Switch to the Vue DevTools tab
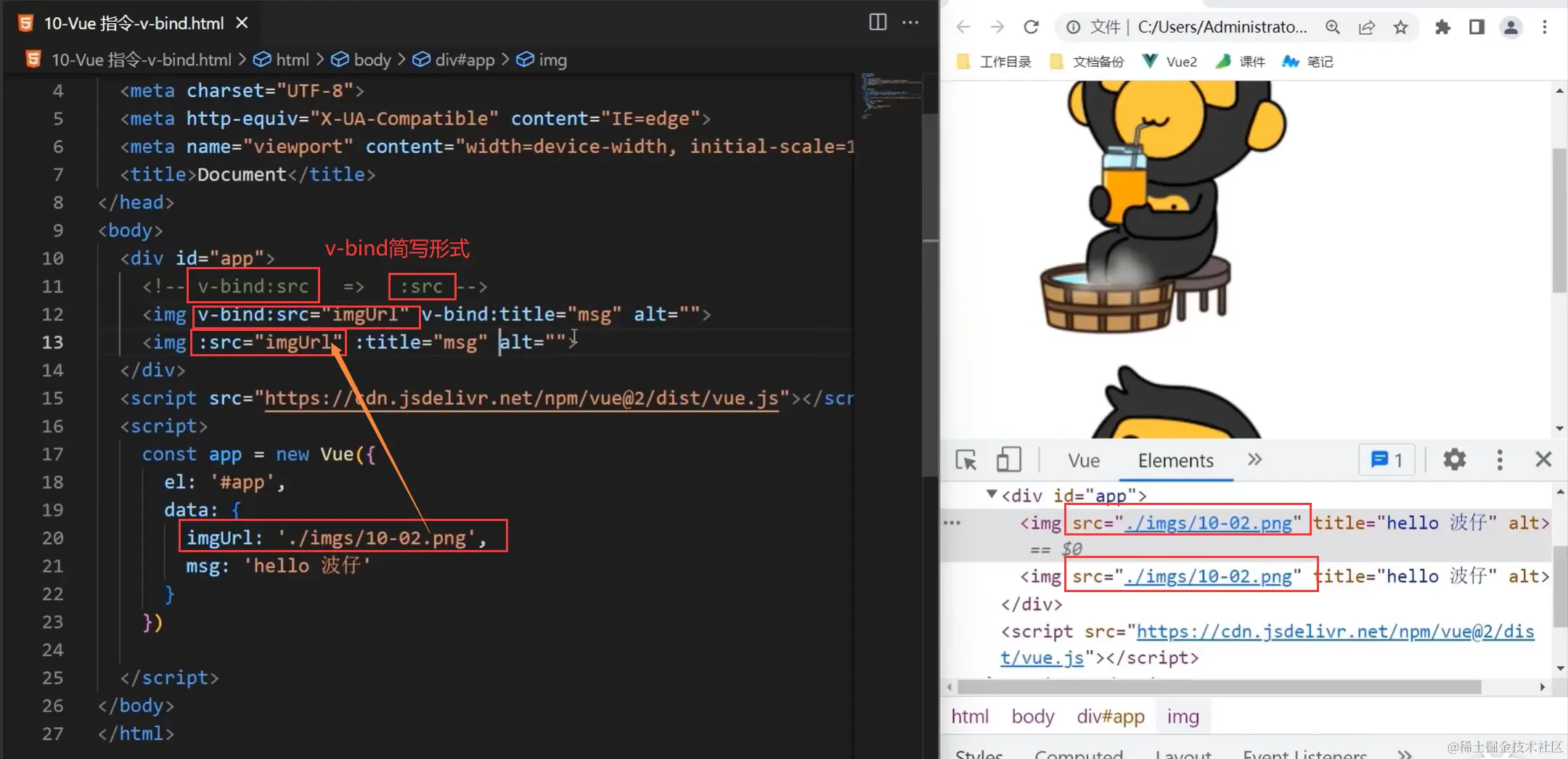The image size is (1568, 759). (x=1084, y=460)
